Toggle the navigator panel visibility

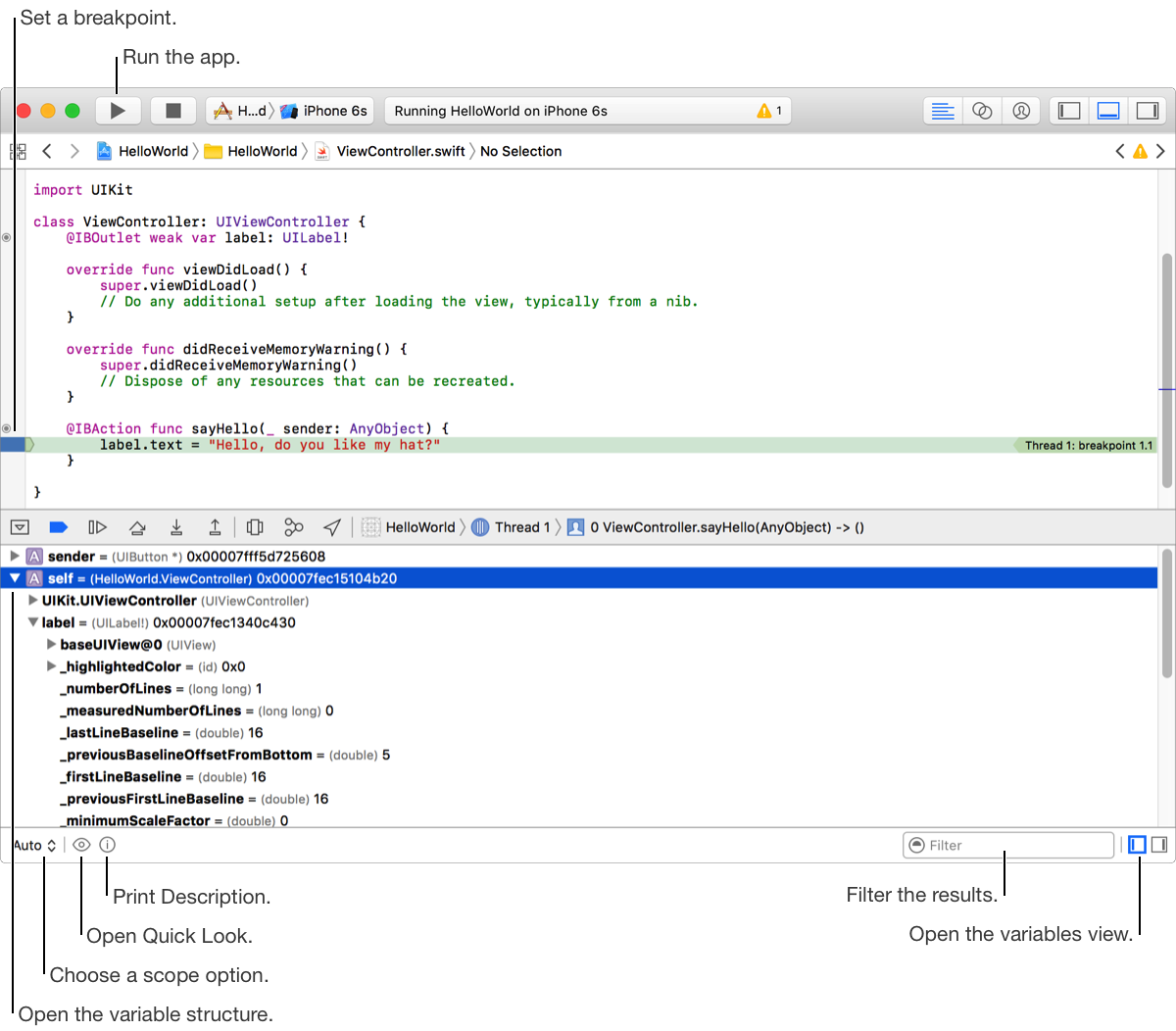click(1069, 111)
